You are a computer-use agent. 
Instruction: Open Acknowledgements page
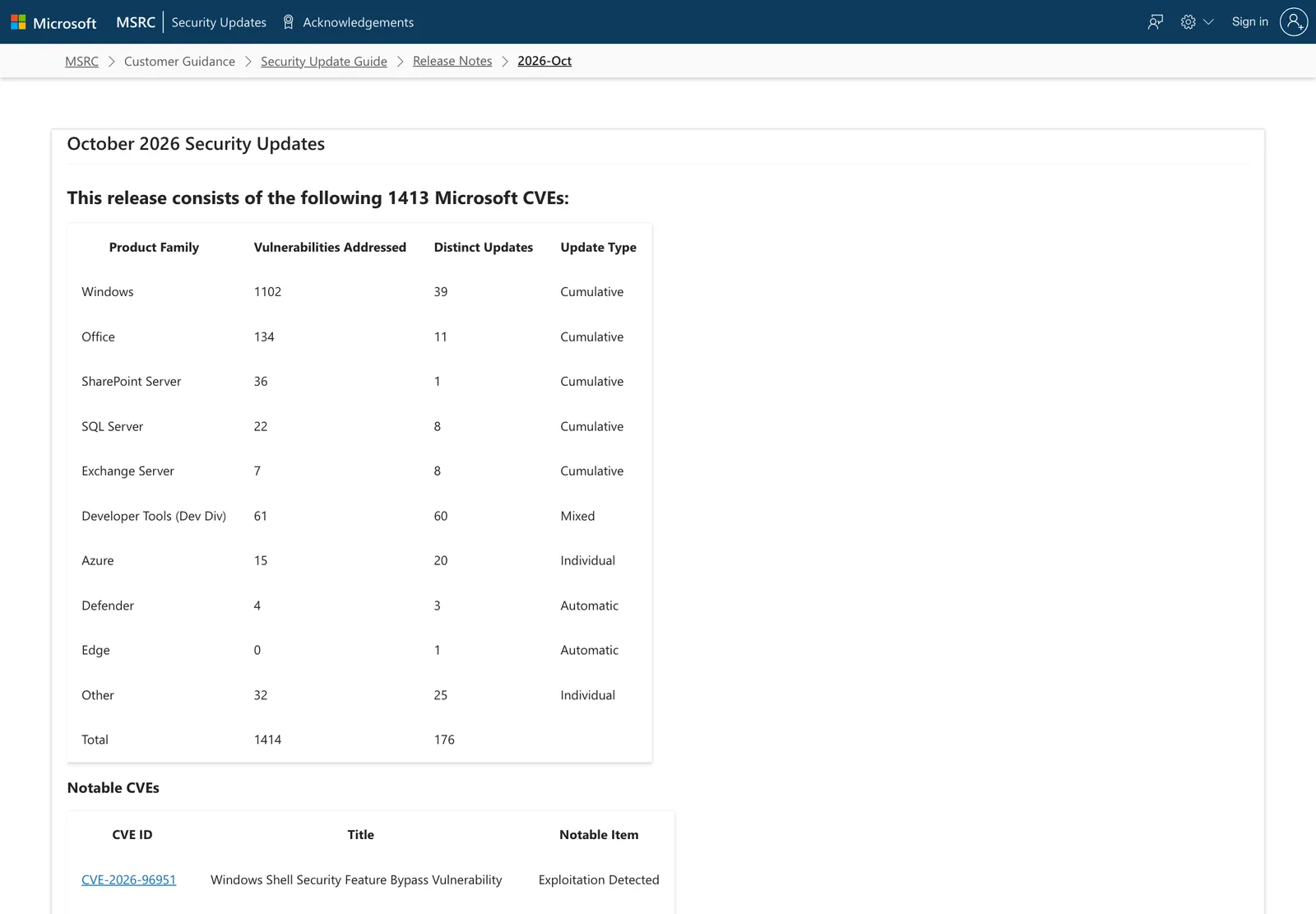(x=358, y=22)
